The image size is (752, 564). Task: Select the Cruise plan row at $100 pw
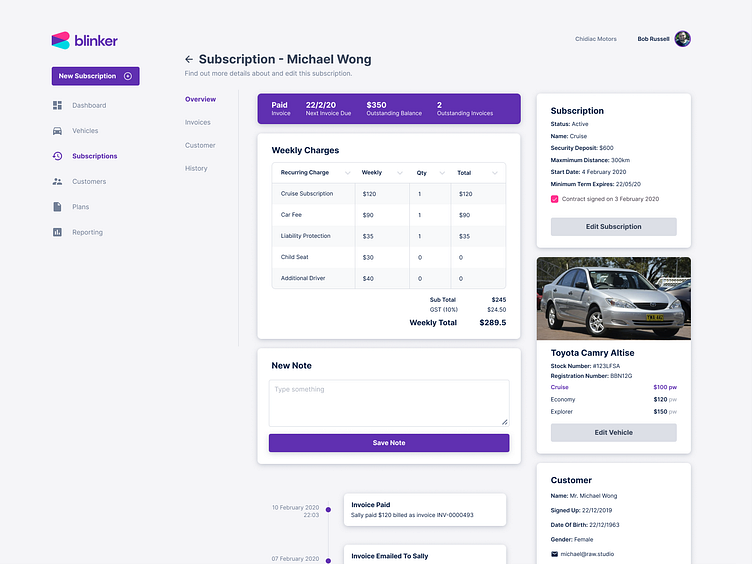pyautogui.click(x=613, y=387)
